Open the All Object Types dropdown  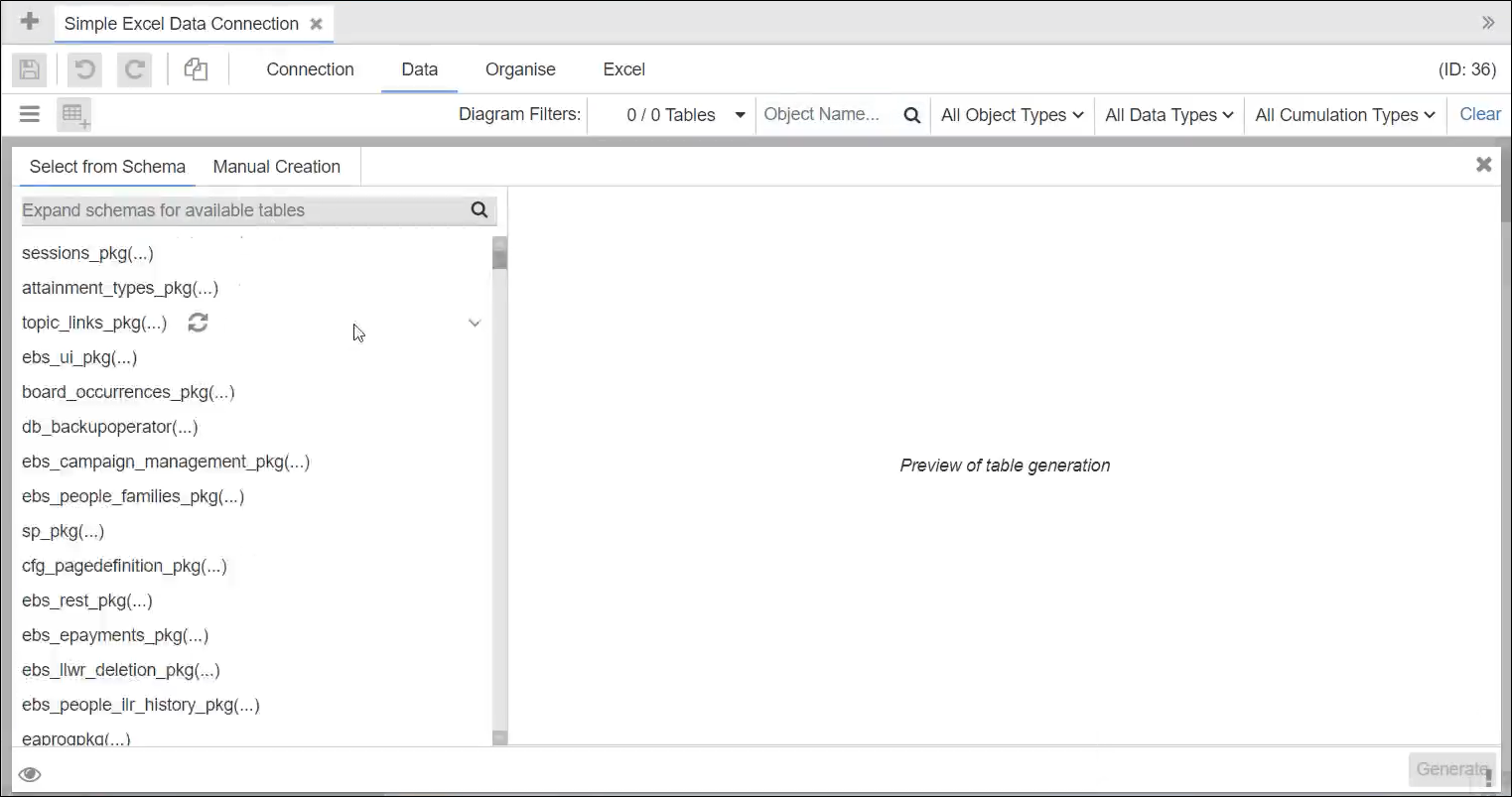(1012, 115)
